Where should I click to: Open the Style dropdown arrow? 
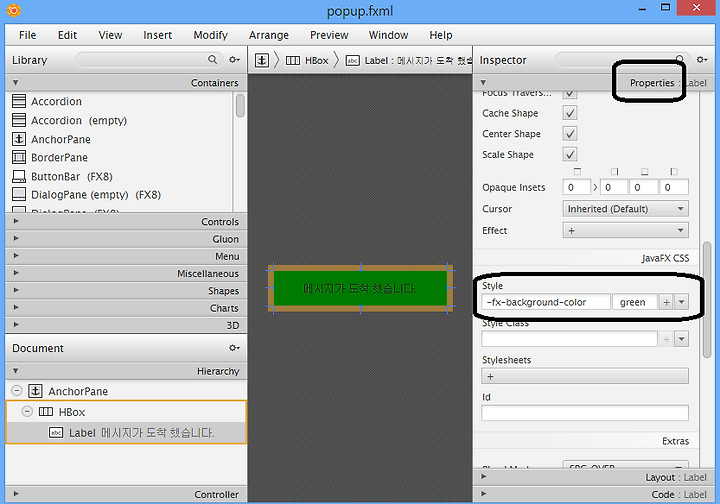click(x=681, y=302)
